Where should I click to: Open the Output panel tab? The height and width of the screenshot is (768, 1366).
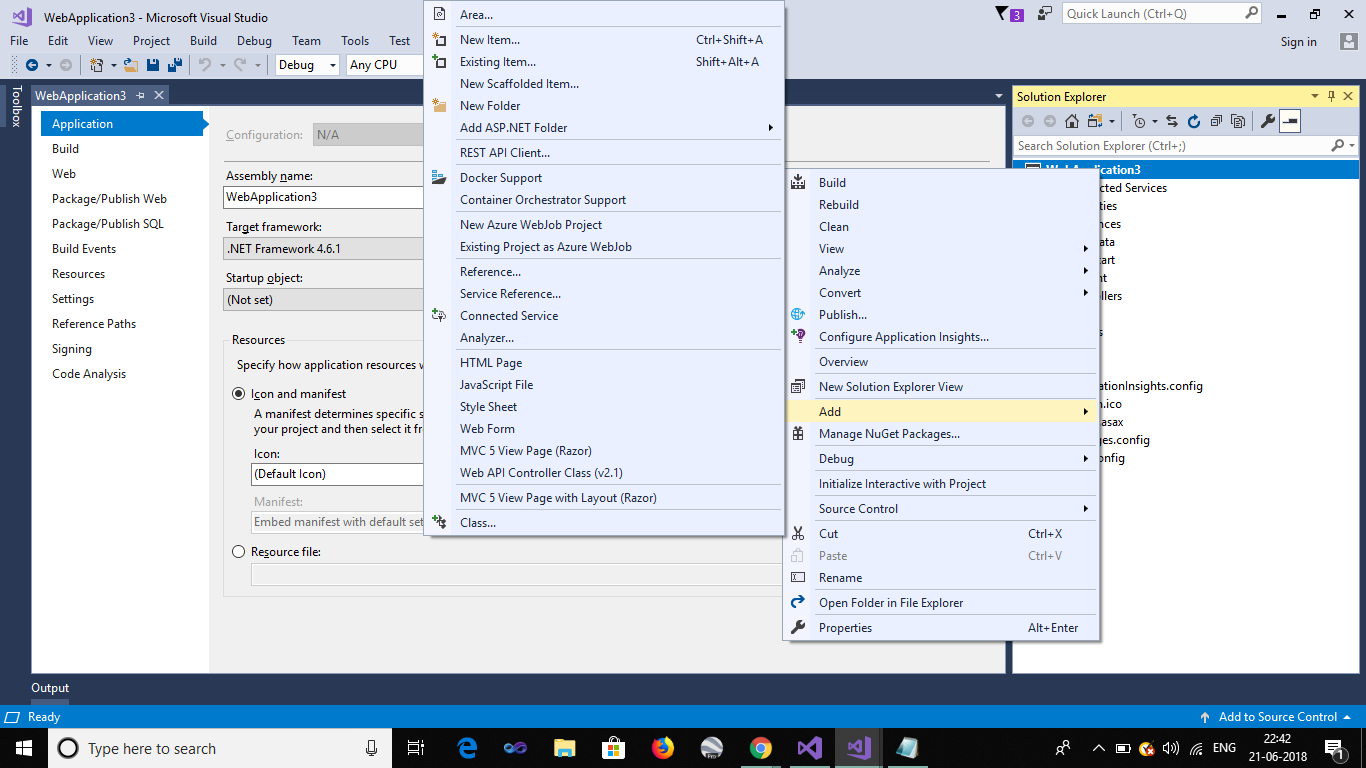point(50,688)
